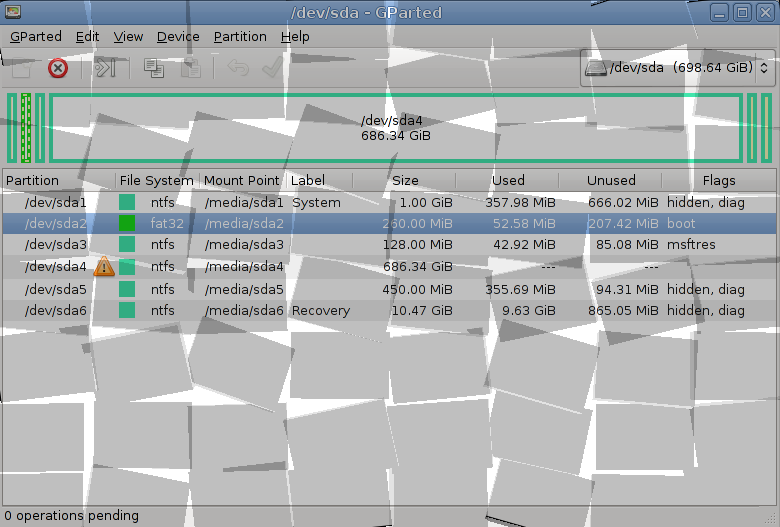Click the GParted app icon in title bar
The width and height of the screenshot is (780, 527).
click(x=12, y=12)
